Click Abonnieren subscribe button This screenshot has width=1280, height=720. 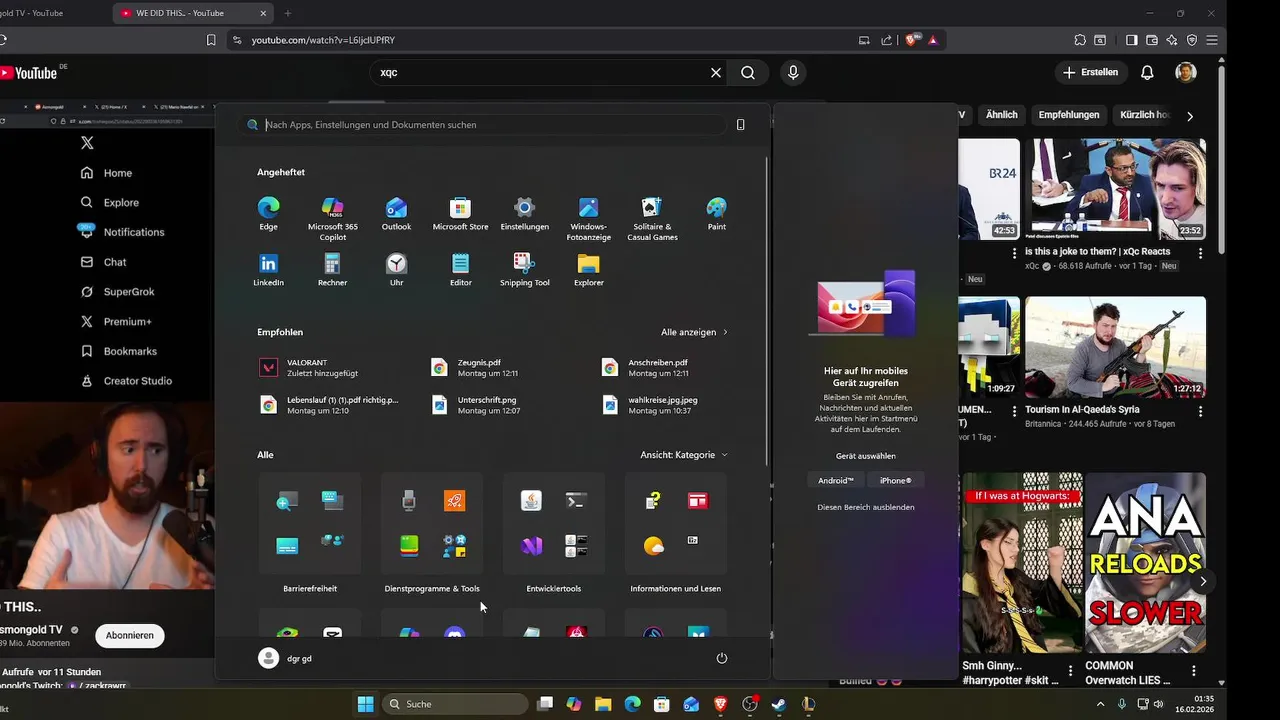130,635
